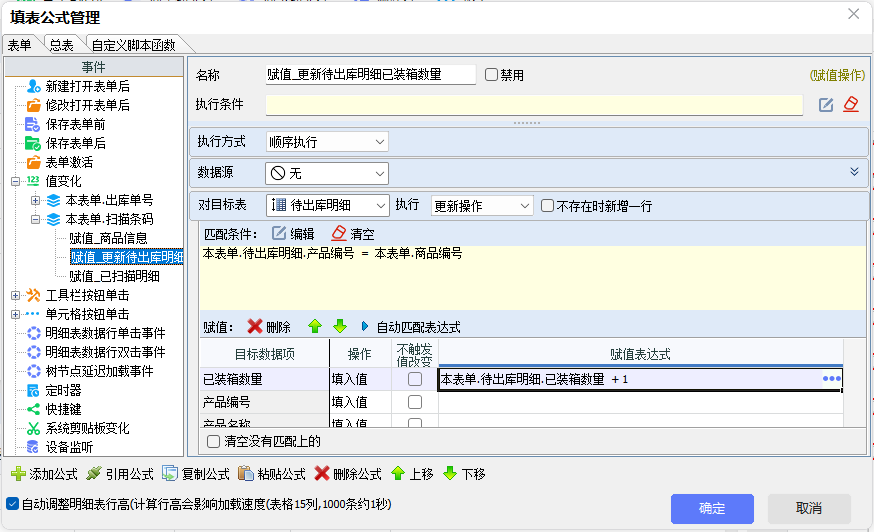Click 保存表单前 icon
Image resolution: width=874 pixels, height=532 pixels.
(33, 124)
